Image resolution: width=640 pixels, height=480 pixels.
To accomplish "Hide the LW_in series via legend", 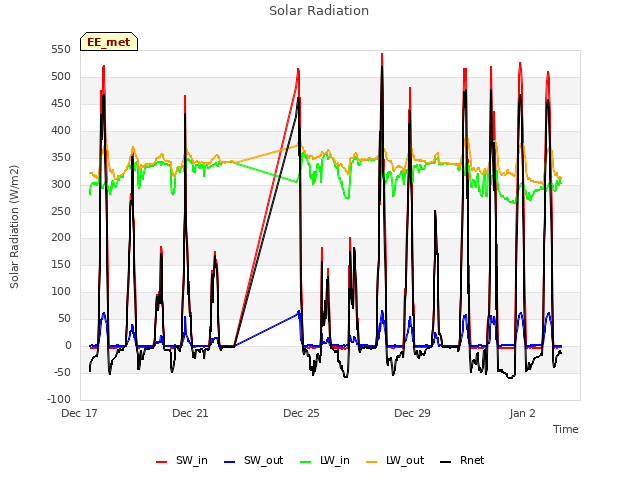I will [x=325, y=460].
